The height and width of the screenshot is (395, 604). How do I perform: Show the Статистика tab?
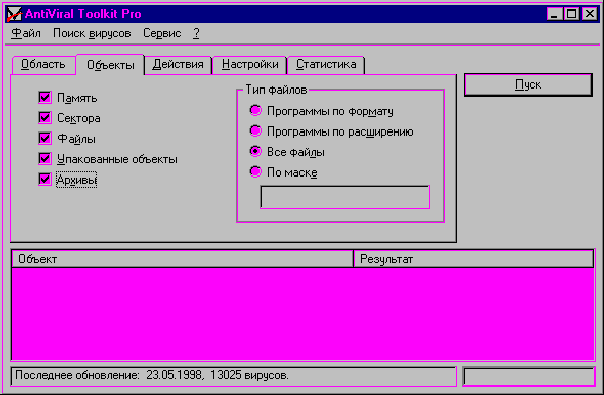coord(326,64)
